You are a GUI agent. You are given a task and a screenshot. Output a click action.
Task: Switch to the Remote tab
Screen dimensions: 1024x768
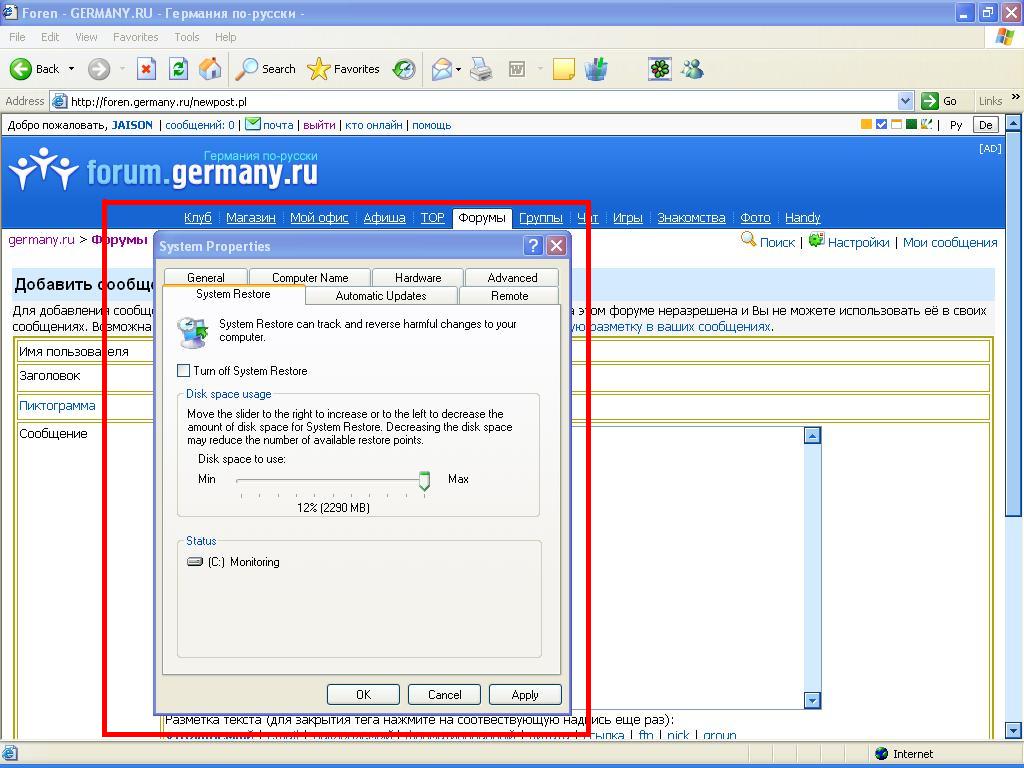(x=509, y=296)
